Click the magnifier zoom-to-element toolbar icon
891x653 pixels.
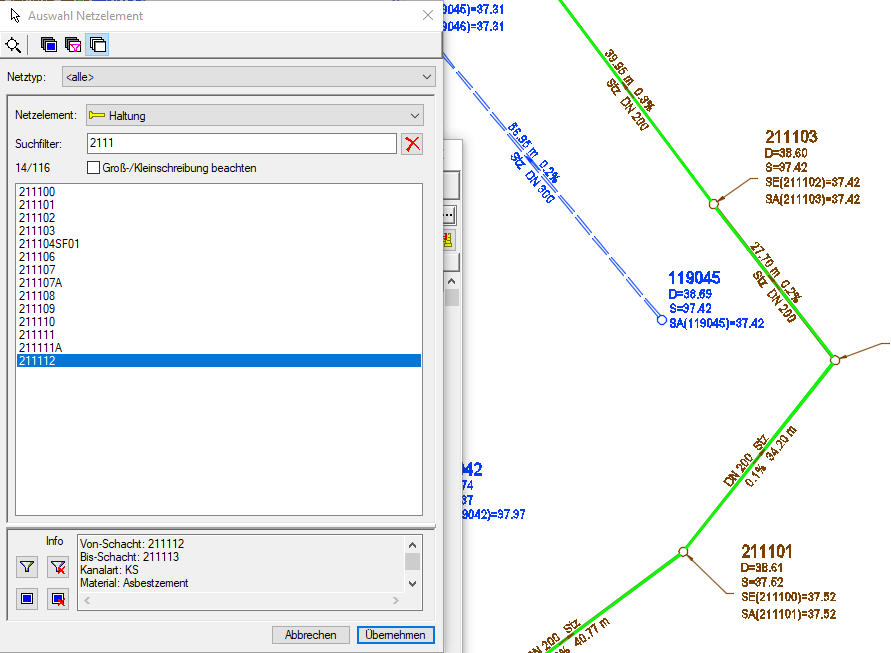click(x=13, y=44)
